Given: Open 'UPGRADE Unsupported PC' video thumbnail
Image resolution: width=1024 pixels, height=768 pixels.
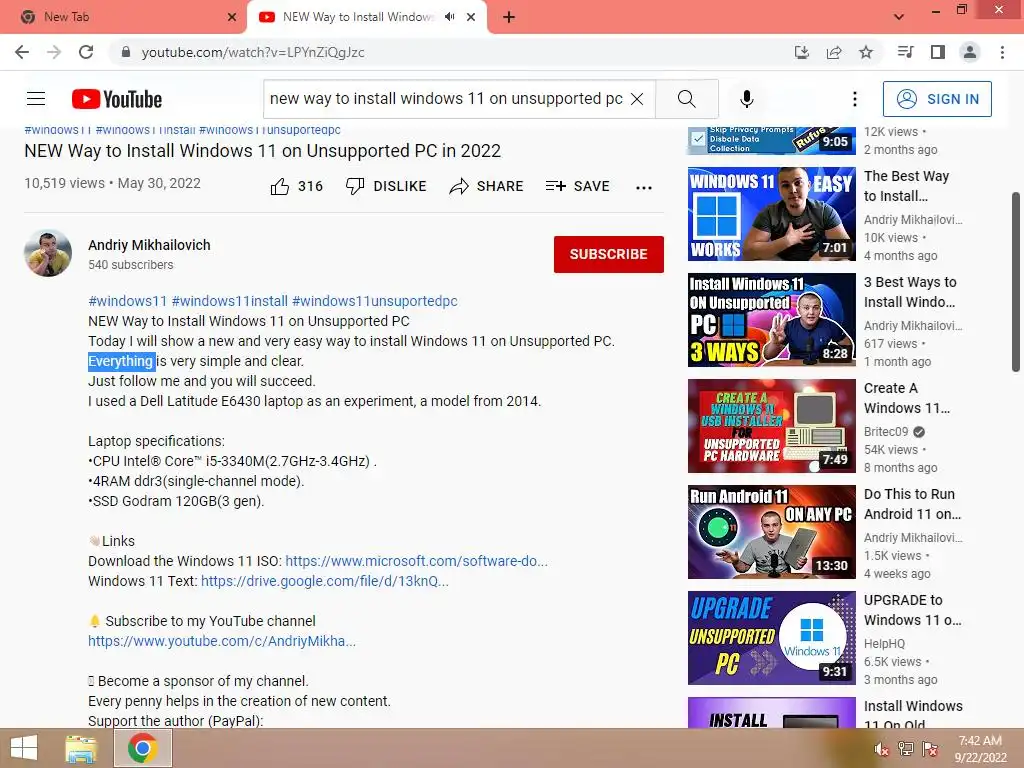Looking at the screenshot, I should tap(771, 638).
